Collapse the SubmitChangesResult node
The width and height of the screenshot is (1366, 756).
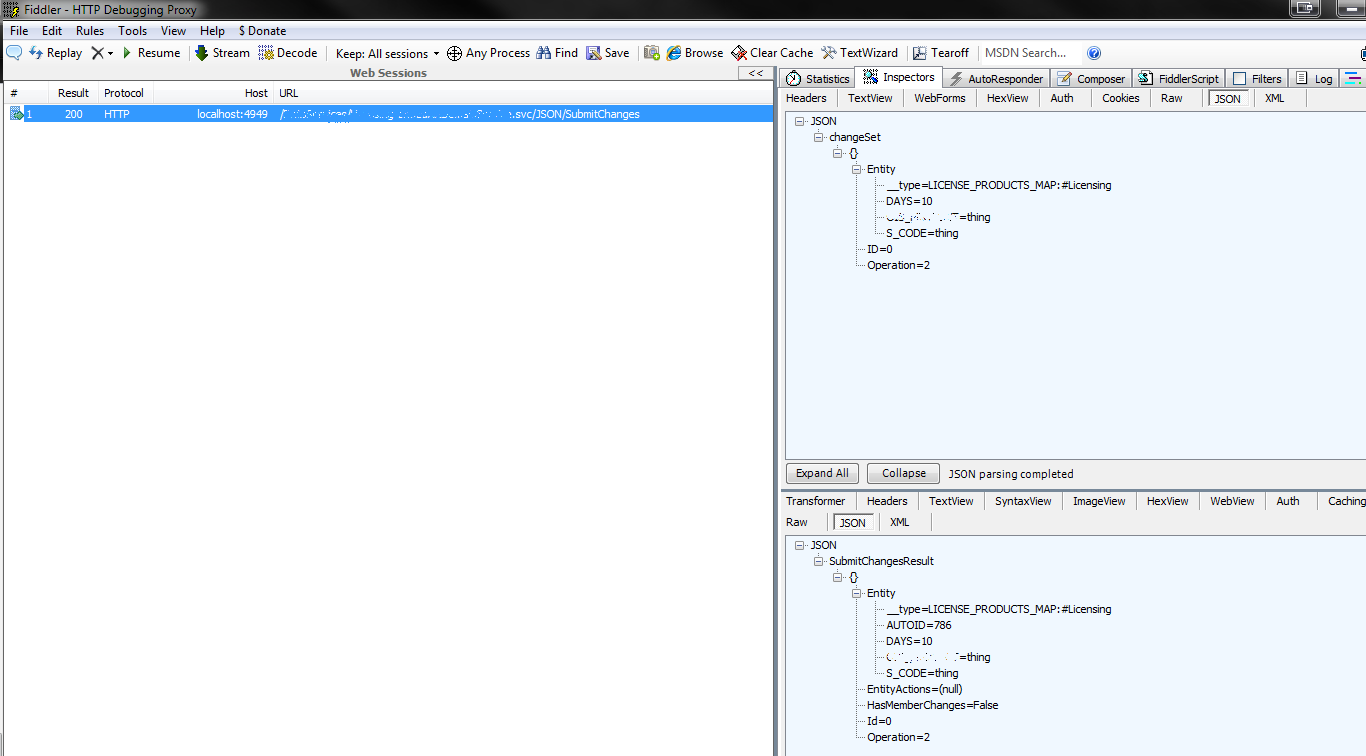819,561
